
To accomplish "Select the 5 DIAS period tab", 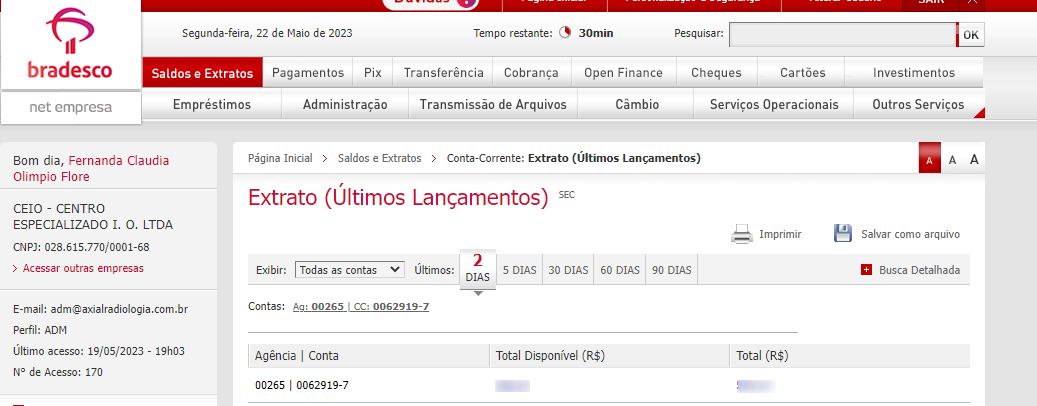I will pyautogui.click(x=519, y=270).
